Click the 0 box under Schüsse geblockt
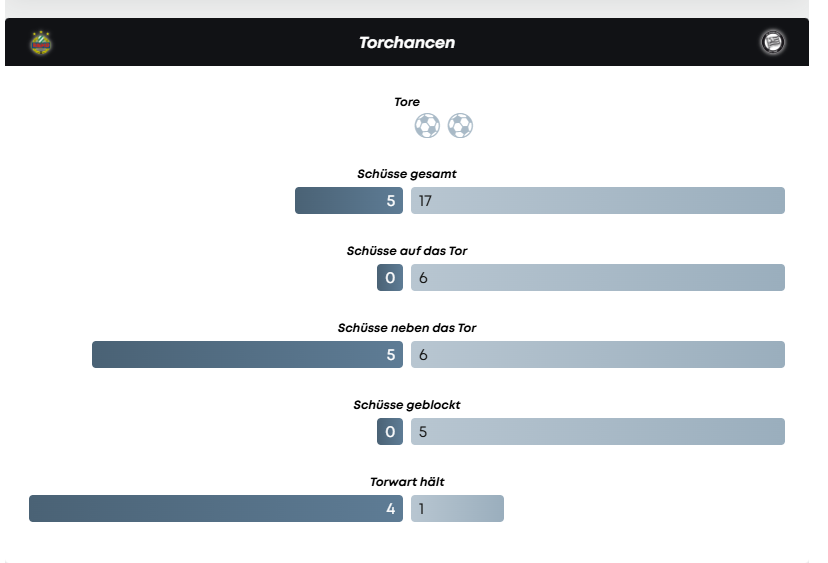Screen dimensions: 828x563 [390, 432]
